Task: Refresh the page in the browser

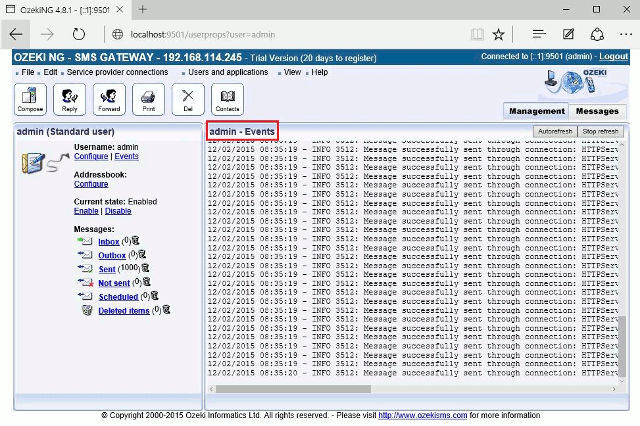Action: pyautogui.click(x=79, y=34)
